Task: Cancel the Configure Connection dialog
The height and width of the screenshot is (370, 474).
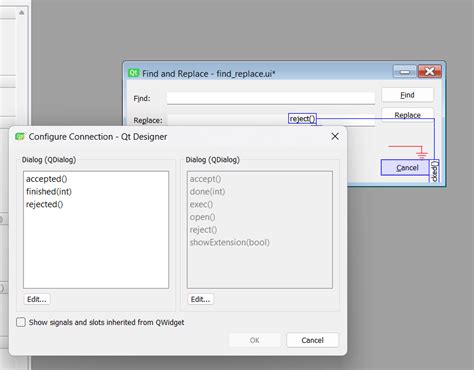Action: pos(312,340)
